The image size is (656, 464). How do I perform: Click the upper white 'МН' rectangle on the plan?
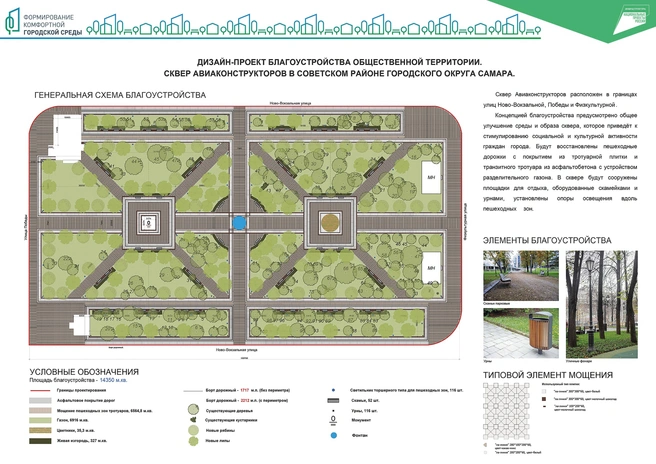[431, 177]
